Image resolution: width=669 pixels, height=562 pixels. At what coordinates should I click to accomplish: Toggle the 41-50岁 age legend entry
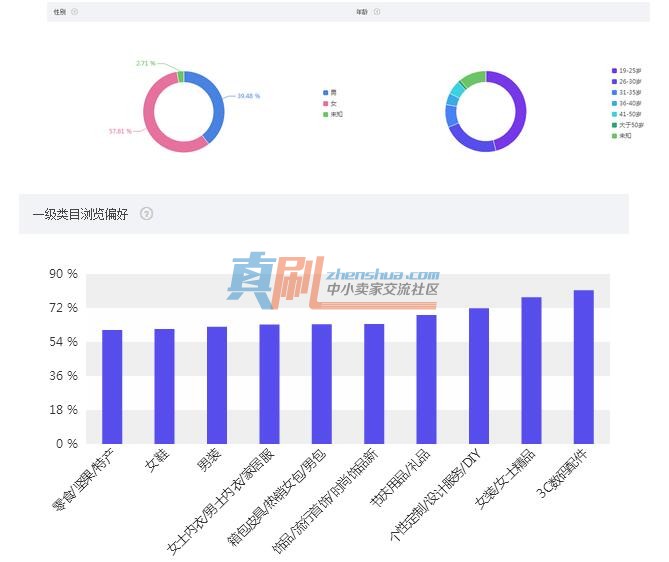(x=626, y=114)
